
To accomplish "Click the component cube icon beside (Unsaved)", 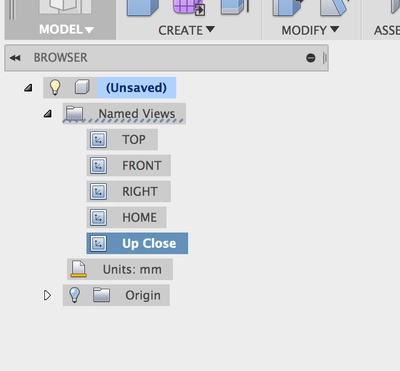I will 82,87.
